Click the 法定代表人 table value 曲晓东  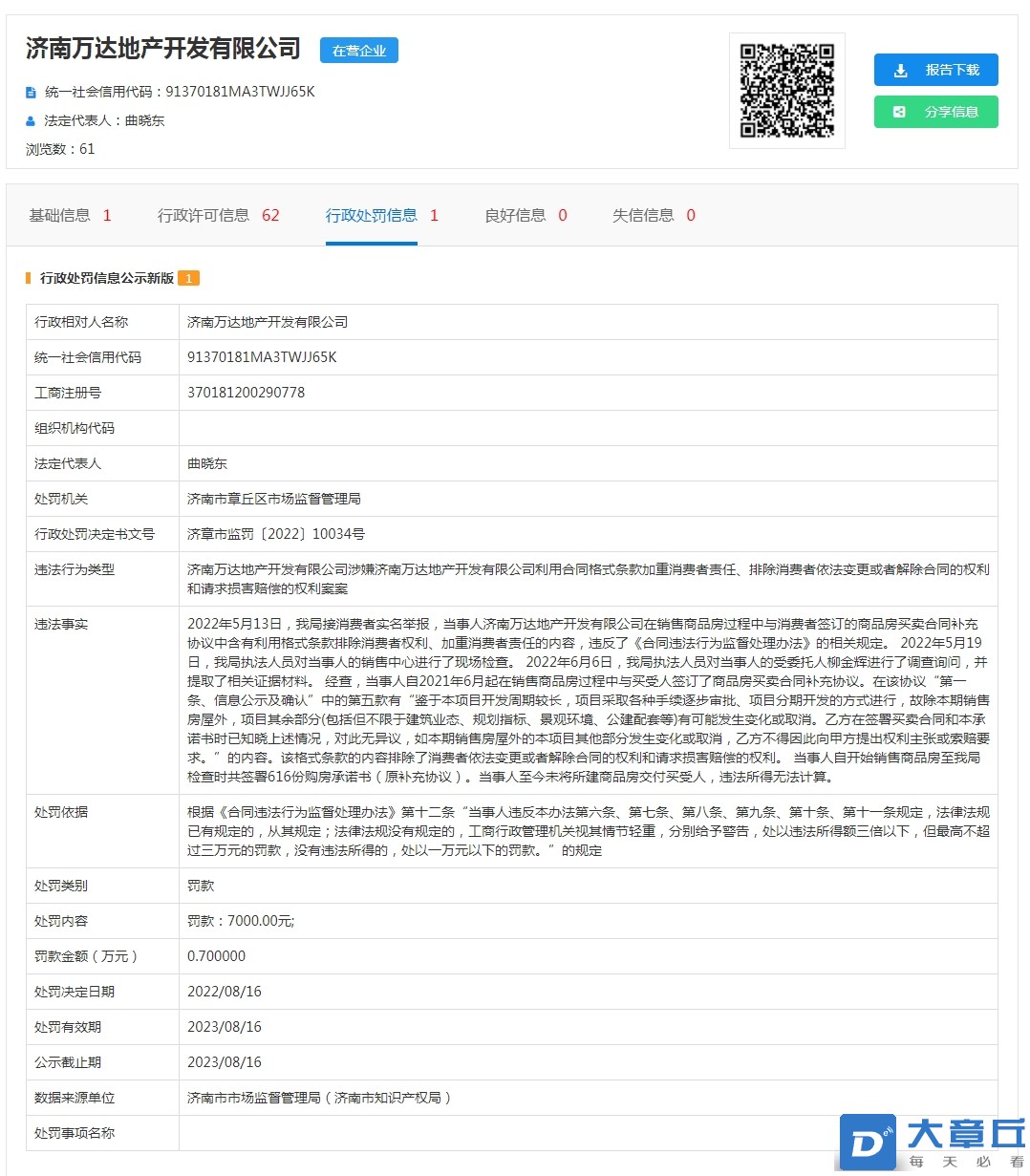pos(207,463)
